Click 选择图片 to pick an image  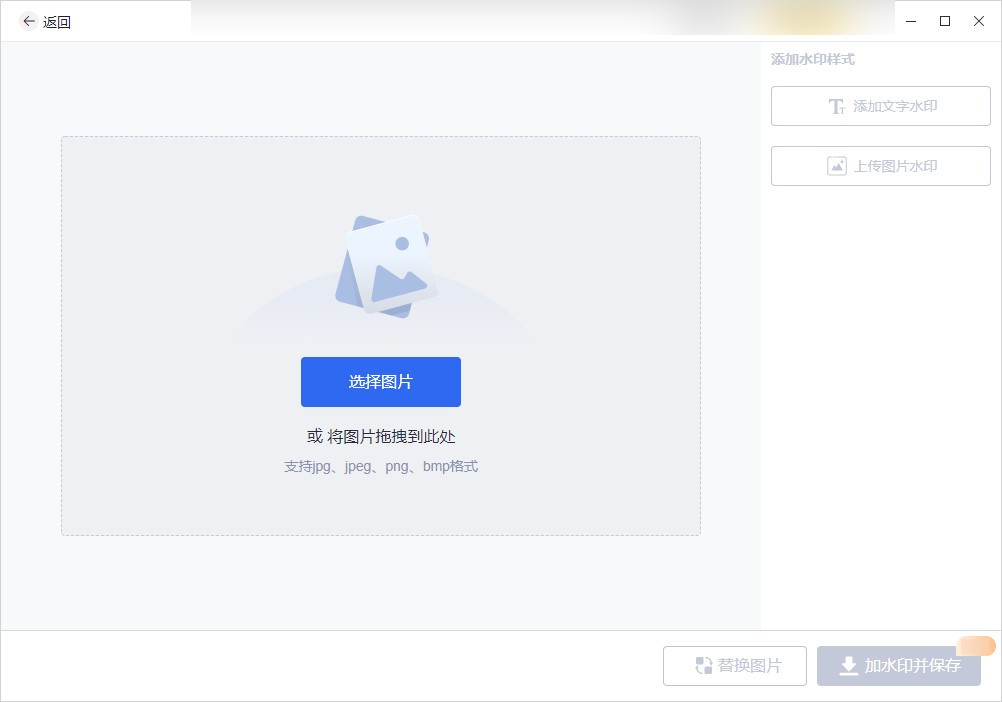point(381,382)
